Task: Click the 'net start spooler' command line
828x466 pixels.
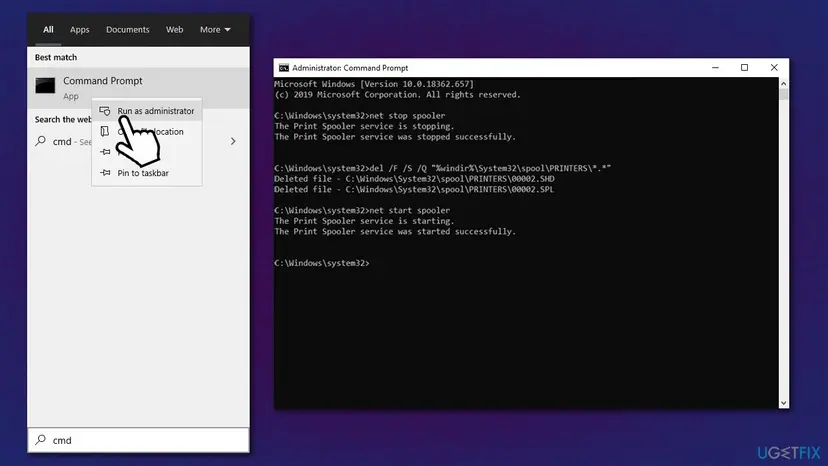Action: (x=362, y=210)
